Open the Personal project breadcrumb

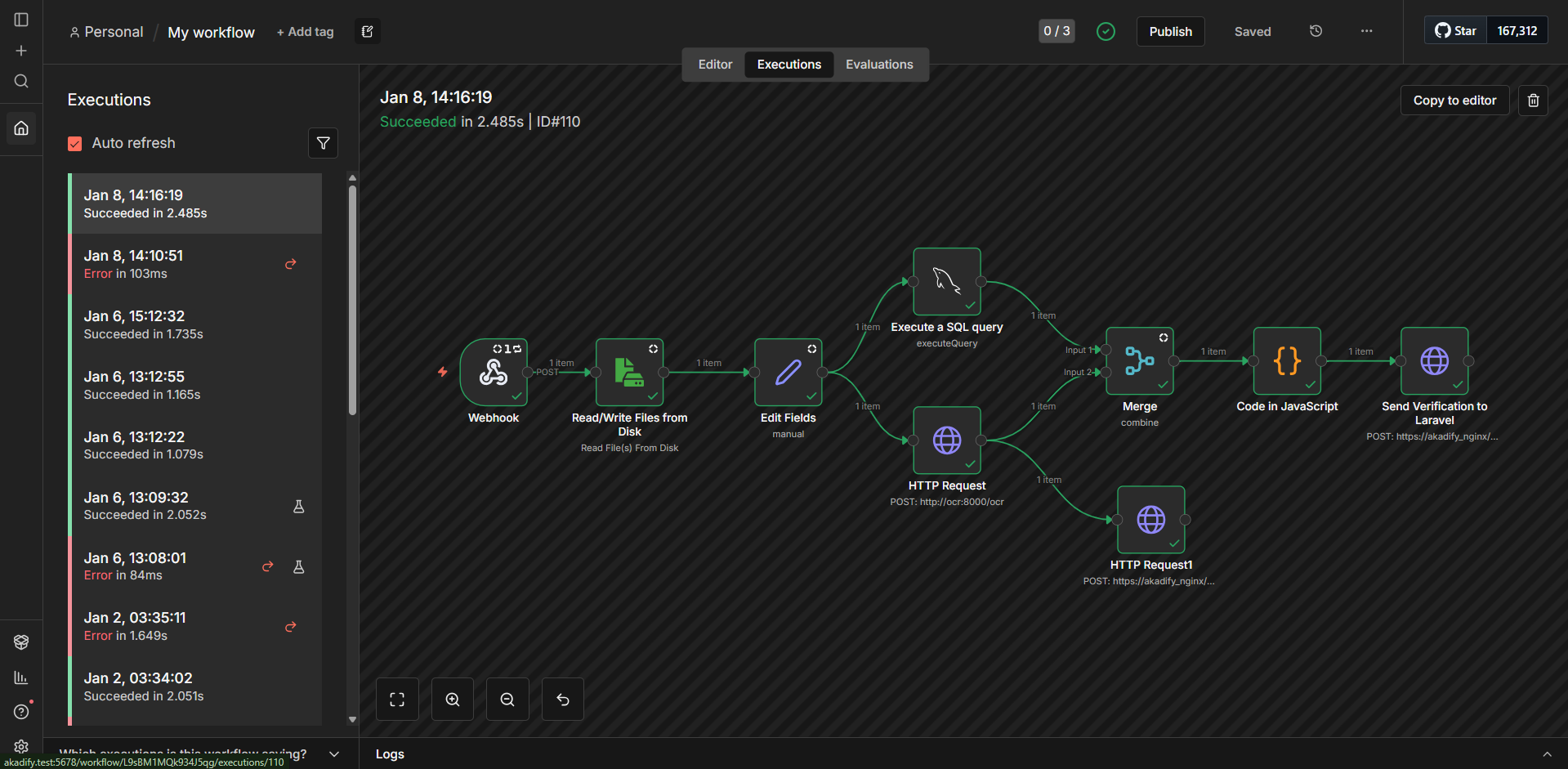(x=106, y=32)
